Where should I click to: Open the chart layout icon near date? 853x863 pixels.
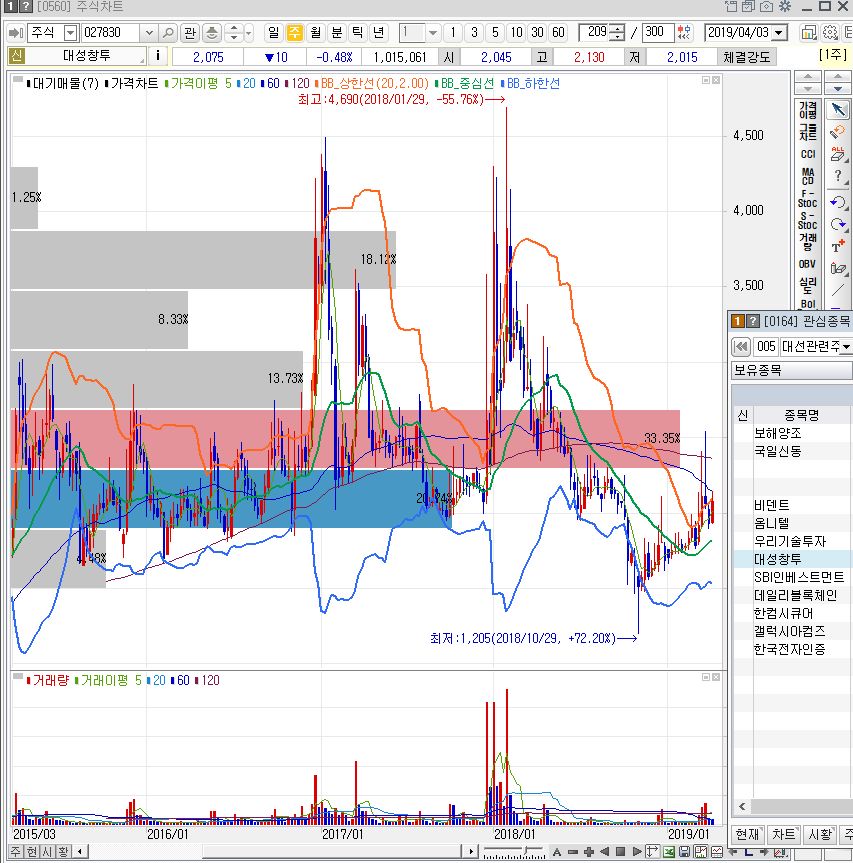pos(808,32)
